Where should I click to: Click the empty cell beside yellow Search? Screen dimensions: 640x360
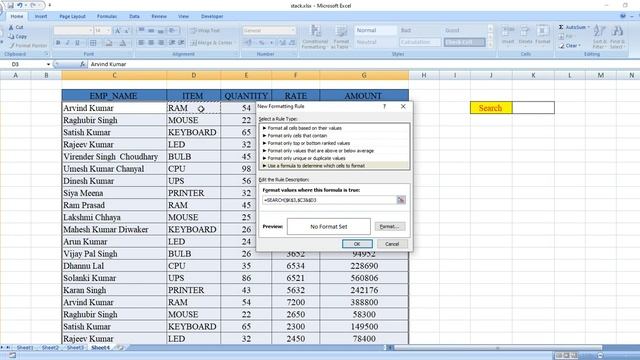pyautogui.click(x=533, y=108)
